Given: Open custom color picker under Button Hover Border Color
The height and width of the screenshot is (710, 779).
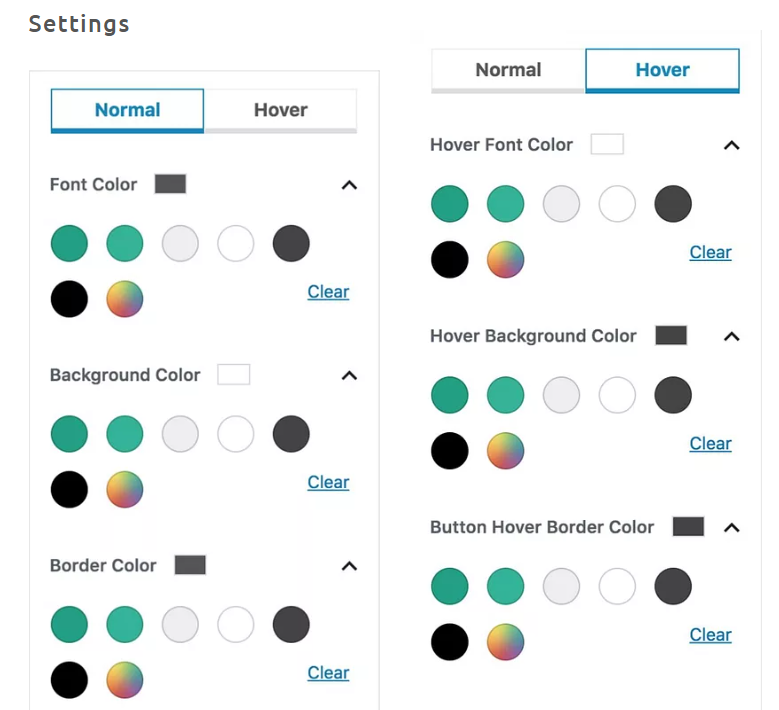Looking at the screenshot, I should click(505, 642).
